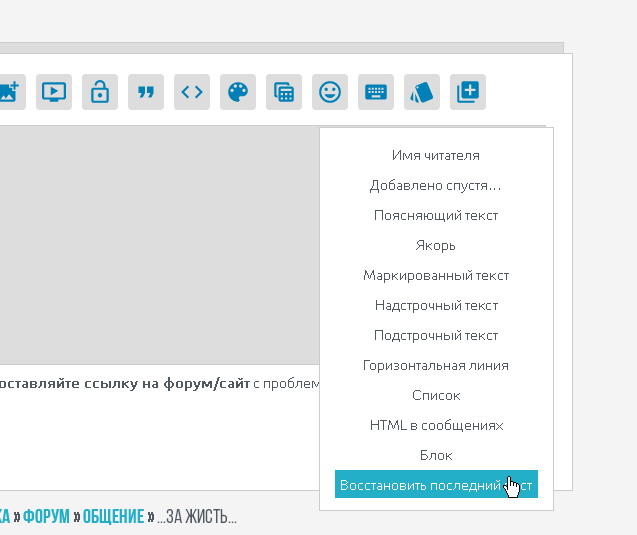Choose 'Список' menu entry
This screenshot has height=535, width=637.
tap(436, 395)
